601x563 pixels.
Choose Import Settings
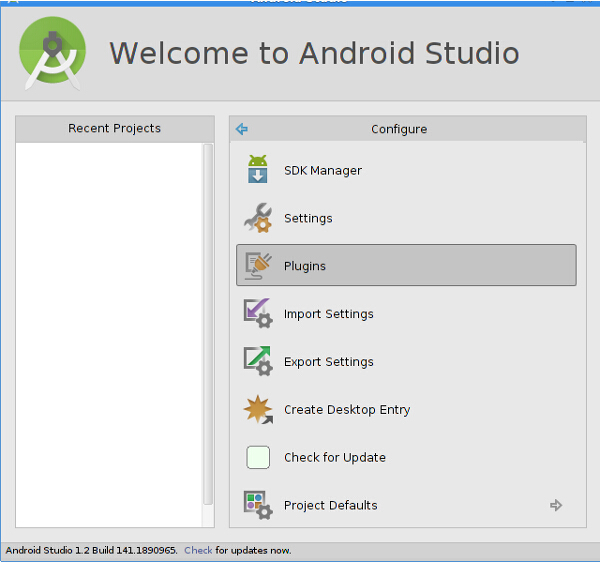click(x=406, y=314)
